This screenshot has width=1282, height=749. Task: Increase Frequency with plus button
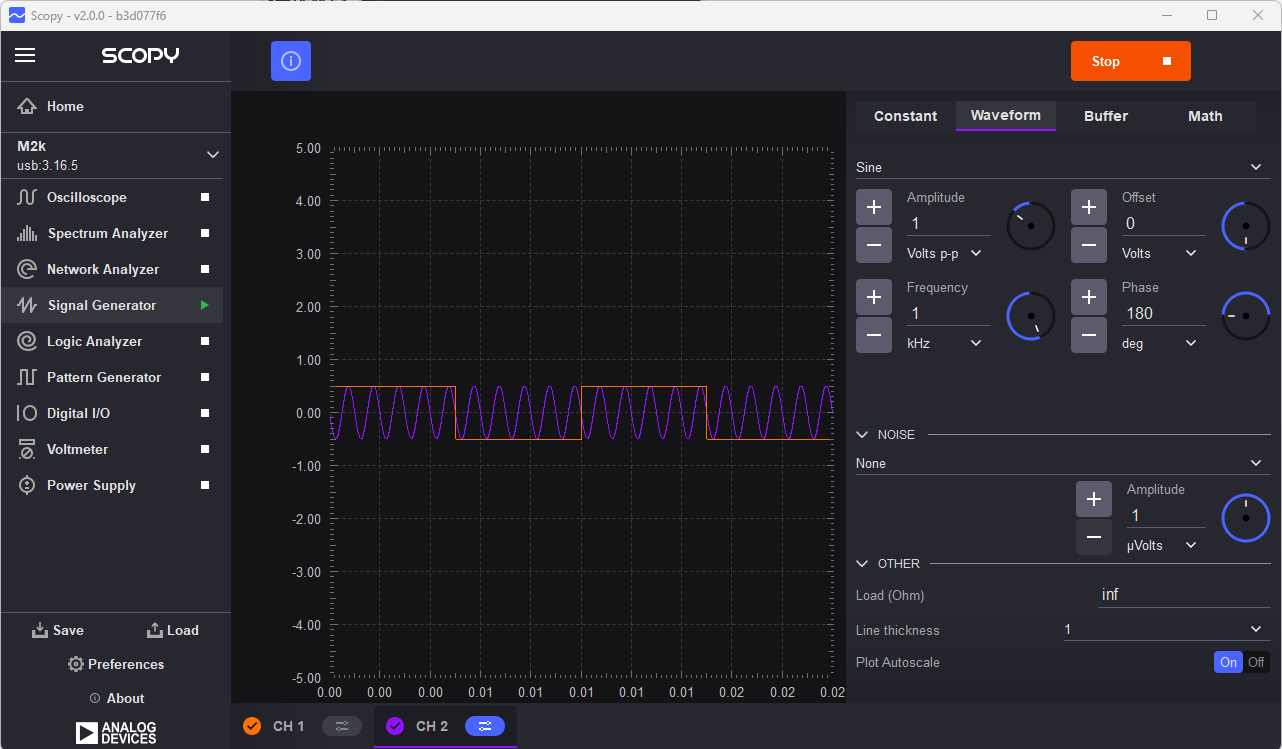coord(874,297)
